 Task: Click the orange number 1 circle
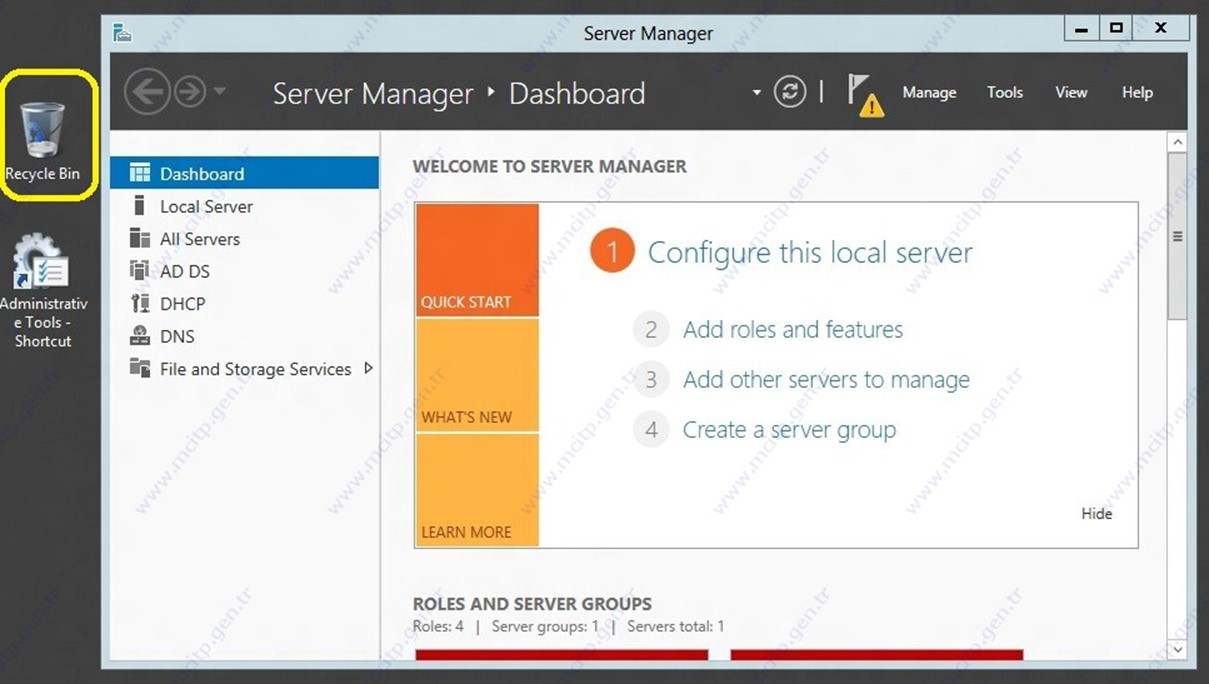(x=612, y=252)
